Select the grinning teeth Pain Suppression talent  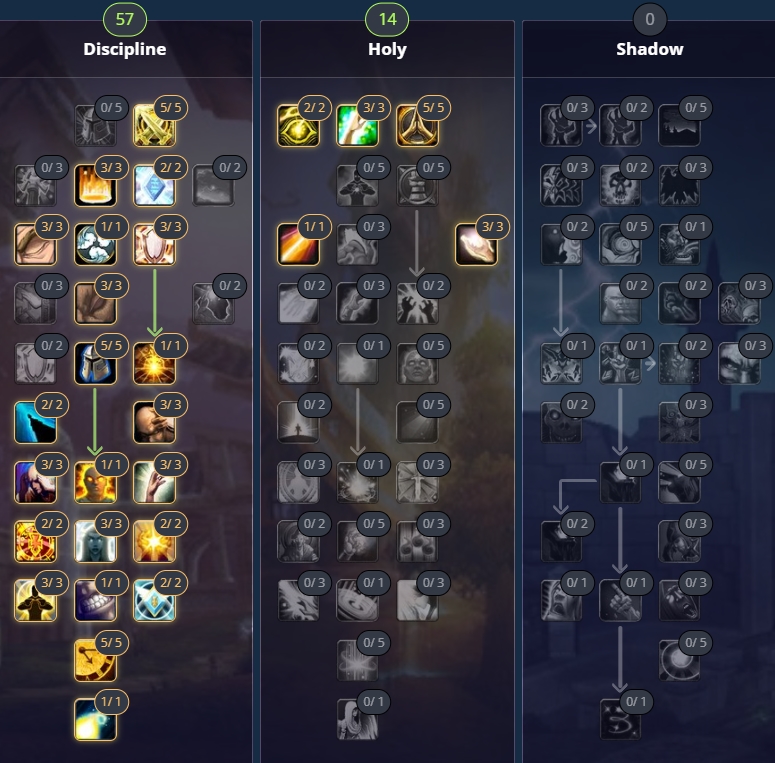click(x=95, y=600)
